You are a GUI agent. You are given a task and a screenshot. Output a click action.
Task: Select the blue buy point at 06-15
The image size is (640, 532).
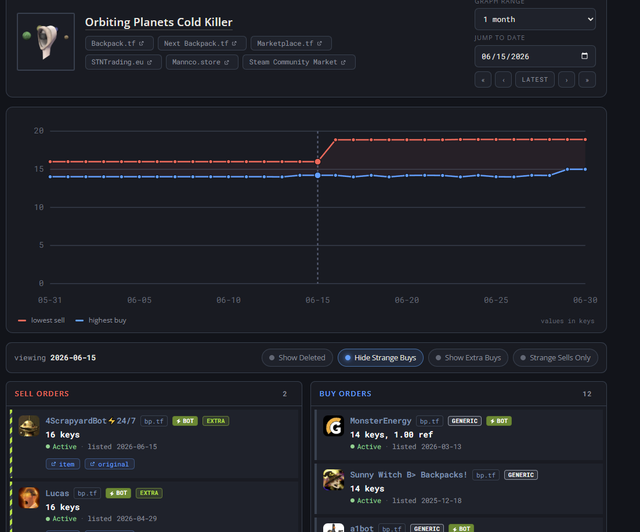pyautogui.click(x=318, y=175)
